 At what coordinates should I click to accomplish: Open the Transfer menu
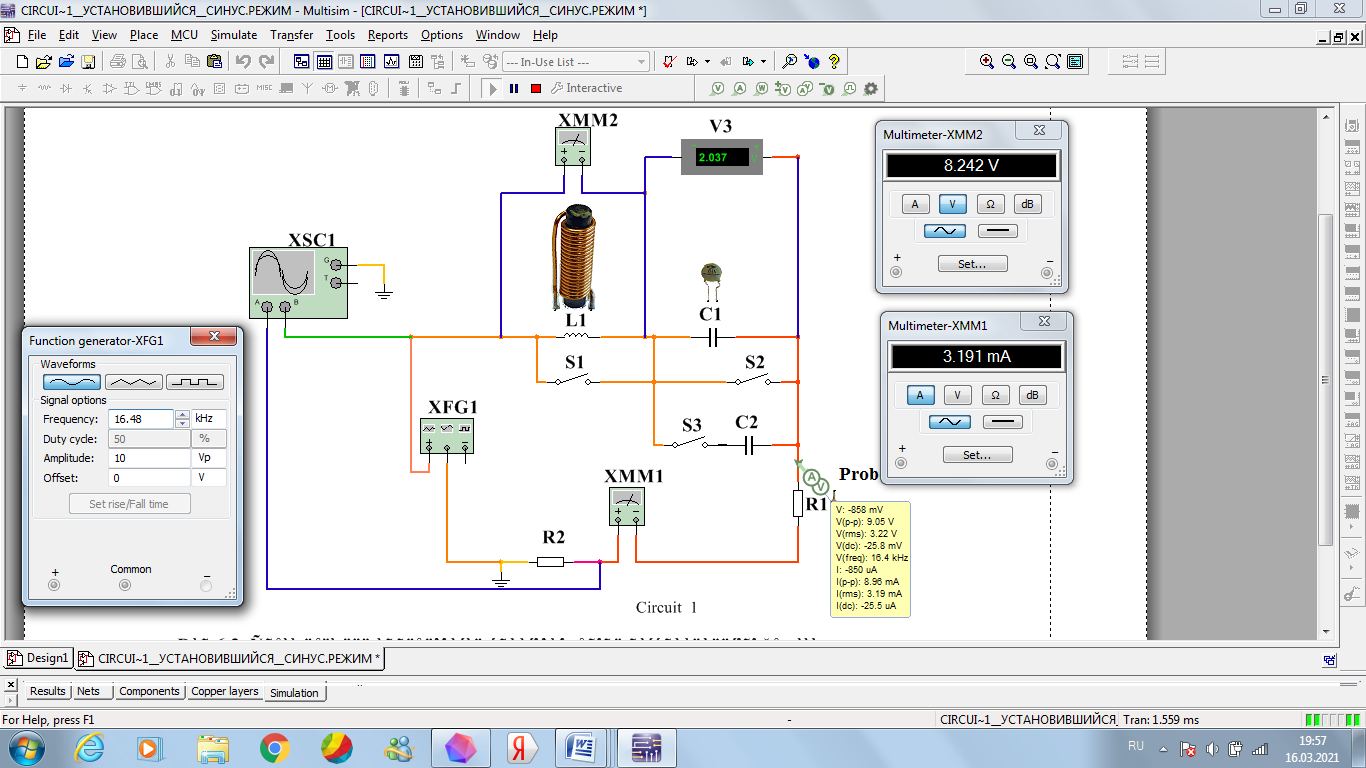point(292,34)
